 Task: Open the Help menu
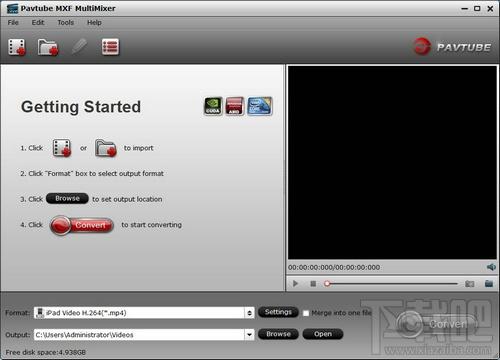[x=94, y=23]
